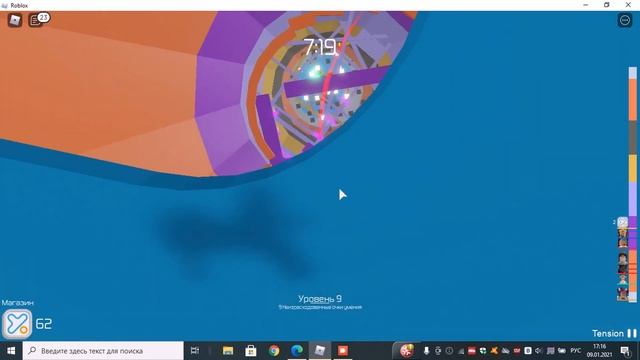
Task: Click the Уровень 9 level label
Action: point(320,299)
